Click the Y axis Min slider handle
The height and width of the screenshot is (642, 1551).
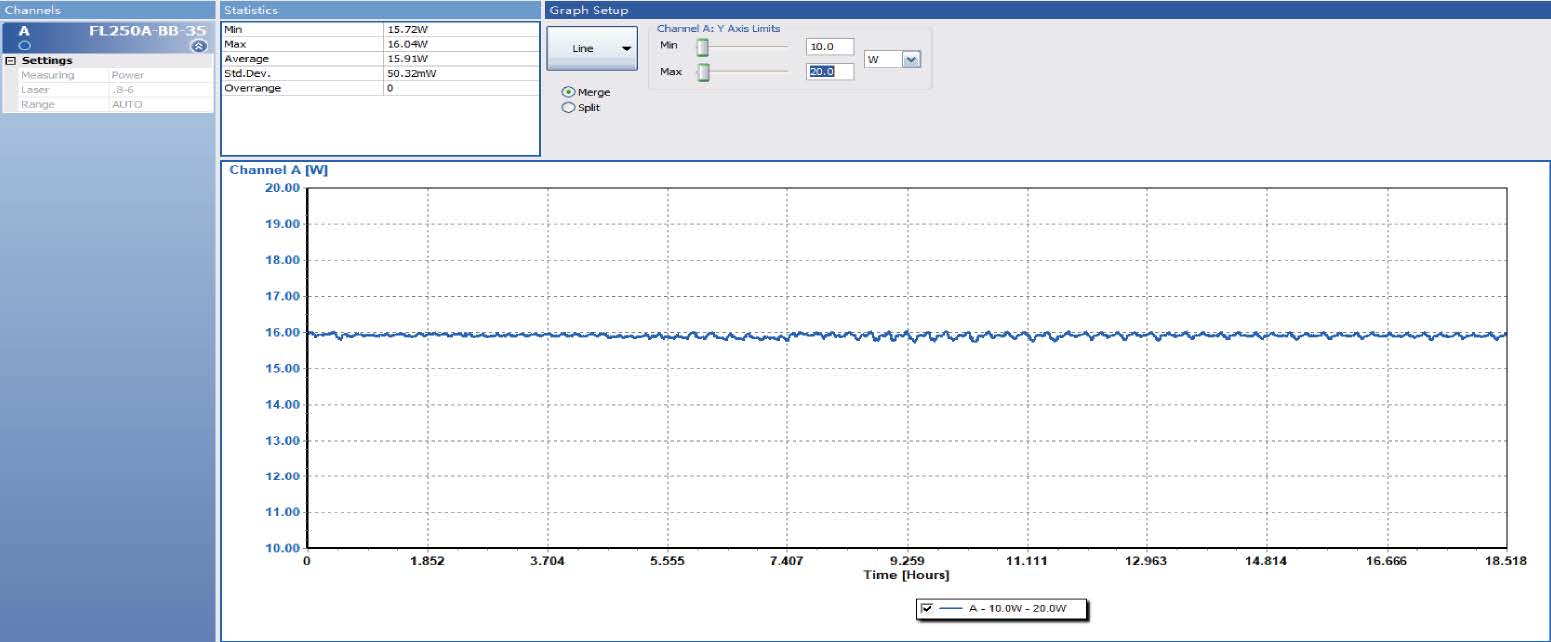pos(703,47)
